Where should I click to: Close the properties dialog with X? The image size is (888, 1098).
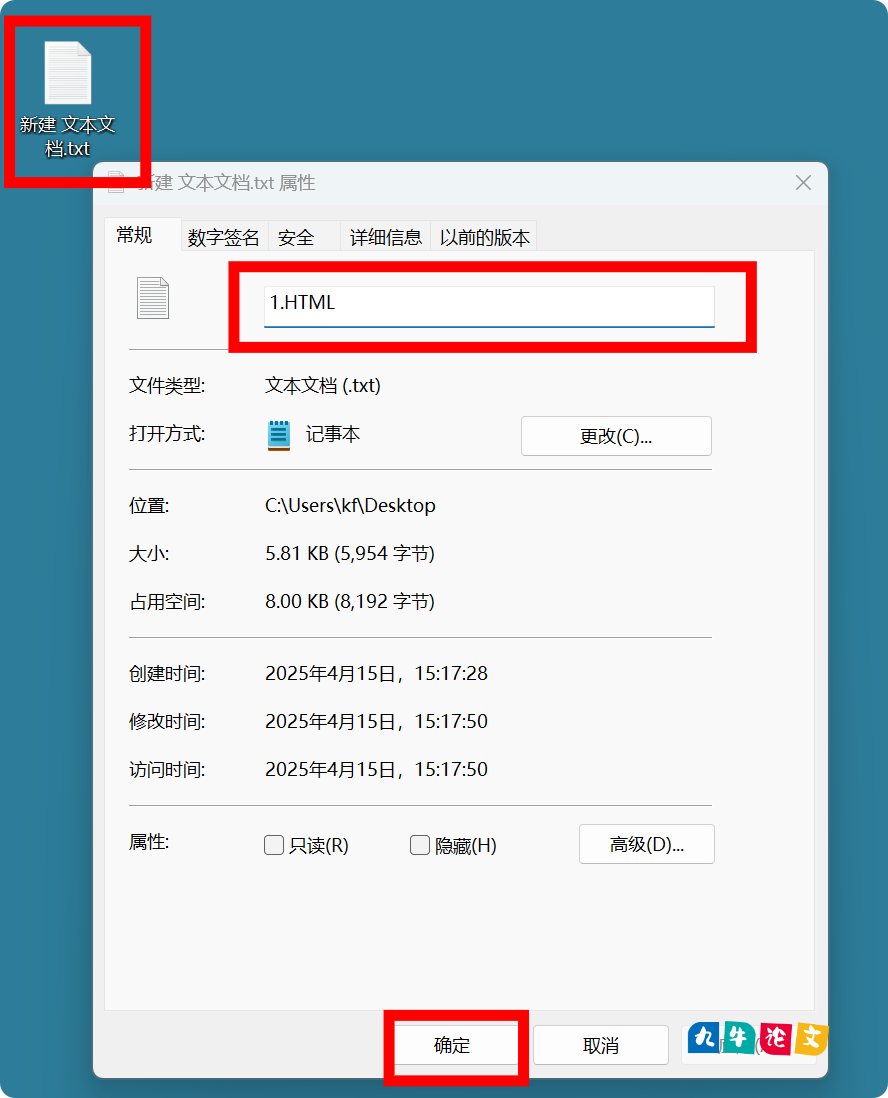[x=803, y=183]
